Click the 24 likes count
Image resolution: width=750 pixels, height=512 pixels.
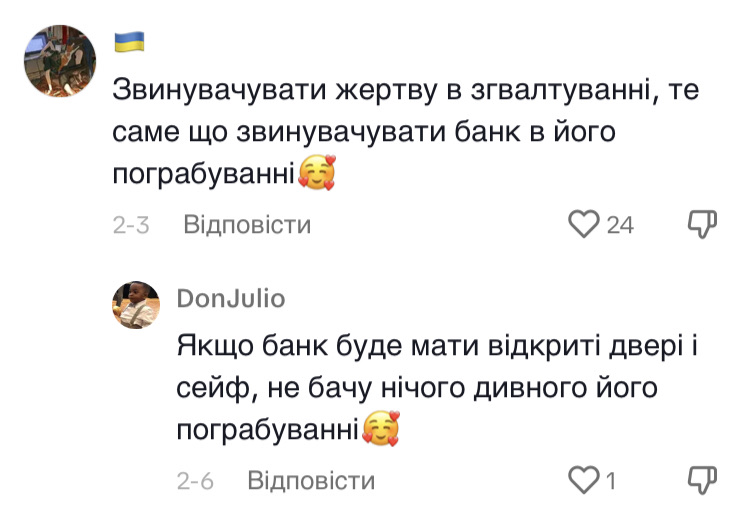click(x=620, y=225)
